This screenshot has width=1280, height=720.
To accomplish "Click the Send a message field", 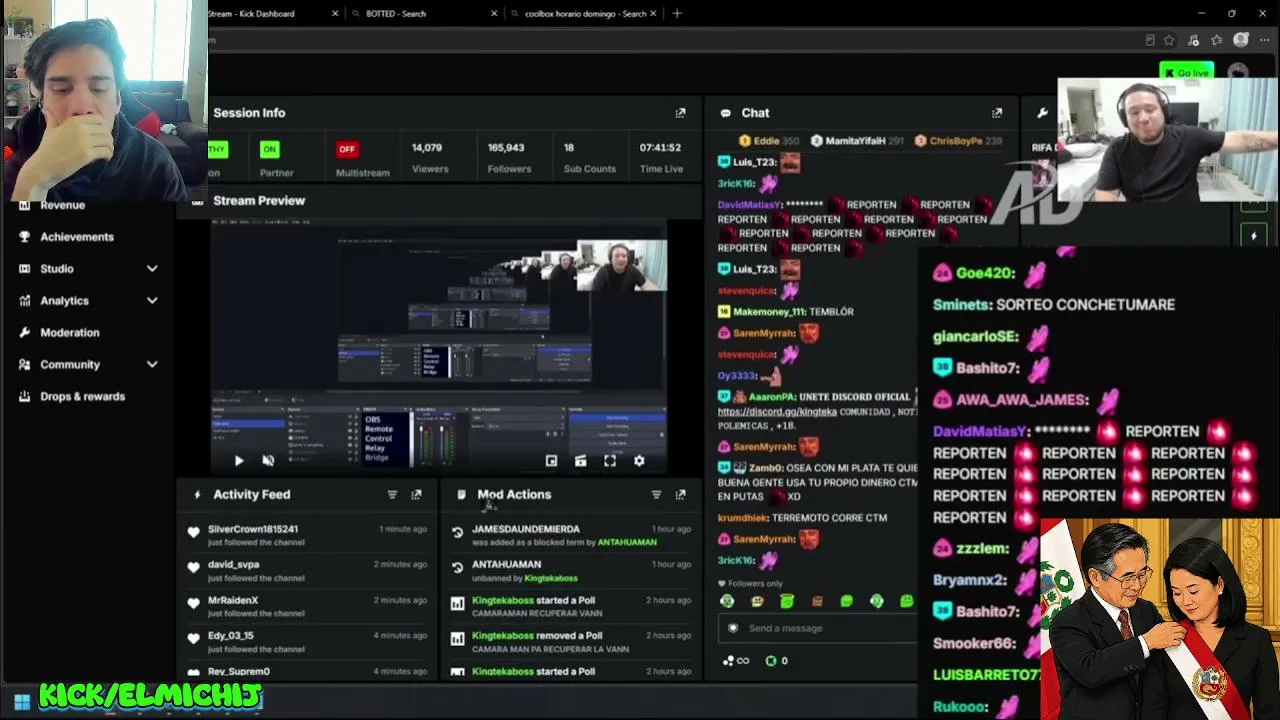I will [x=817, y=628].
